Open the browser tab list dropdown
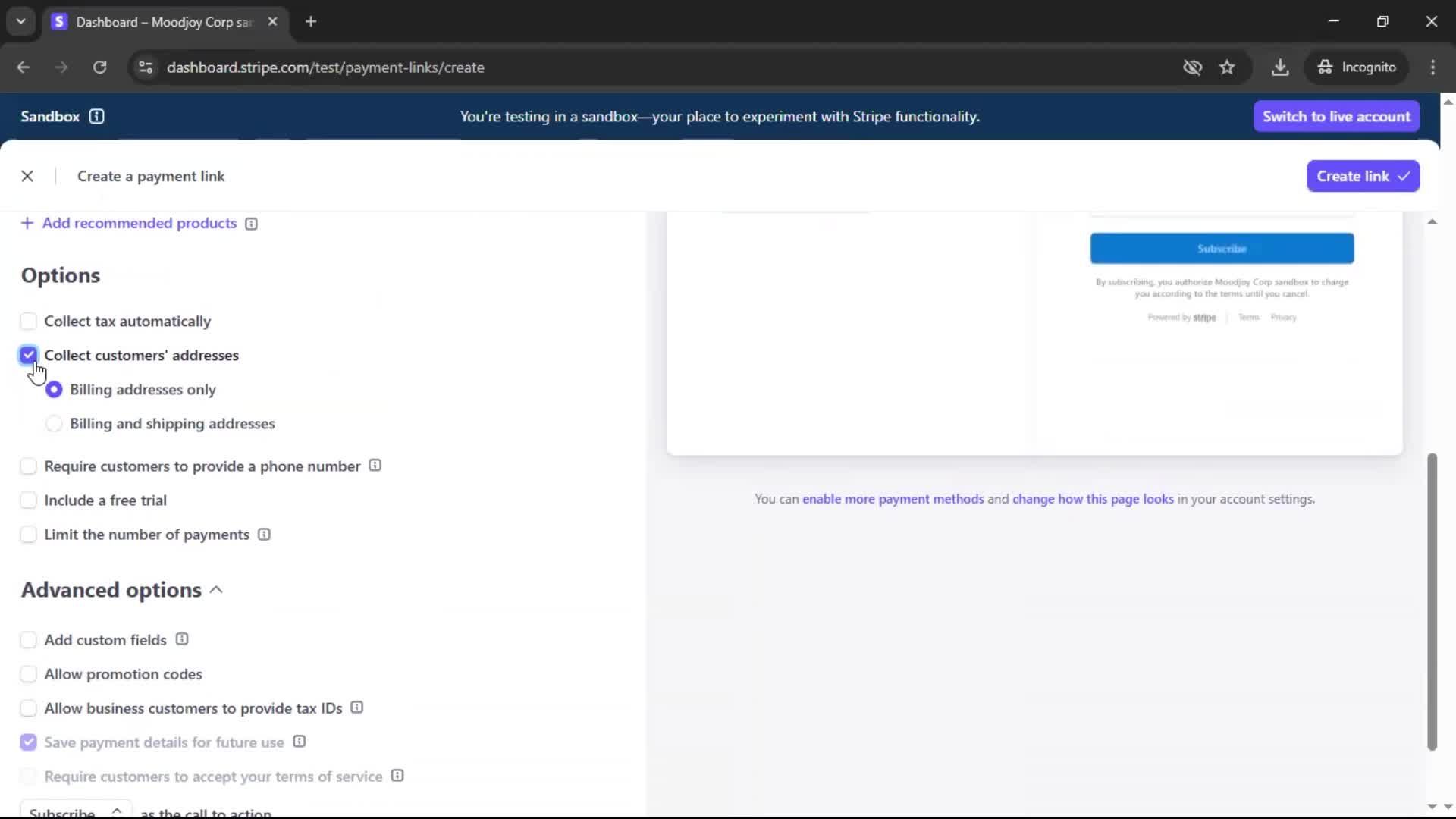This screenshot has height=819, width=1456. 20,21
